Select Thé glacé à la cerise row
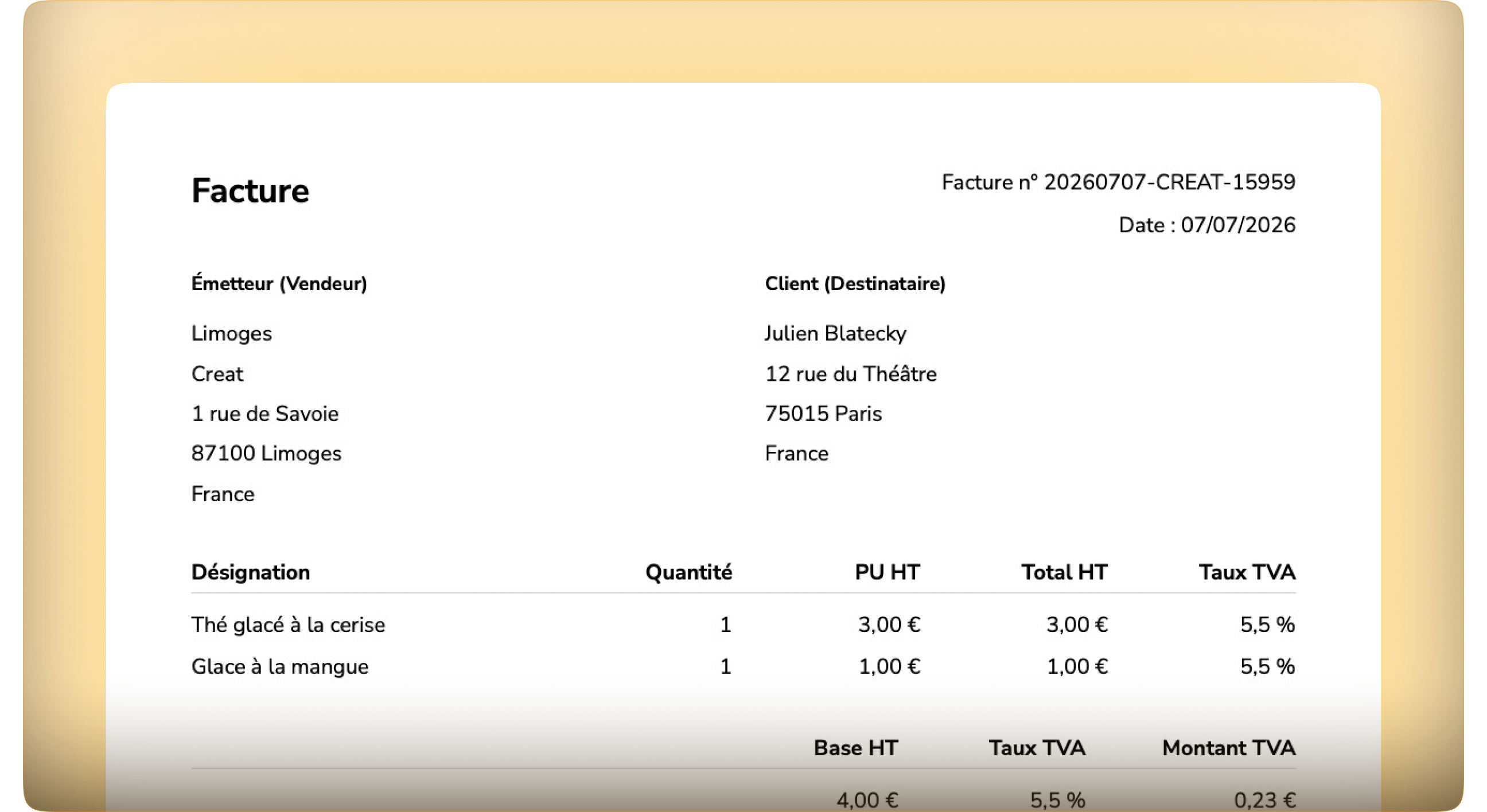The image size is (1487, 812). coord(743,625)
